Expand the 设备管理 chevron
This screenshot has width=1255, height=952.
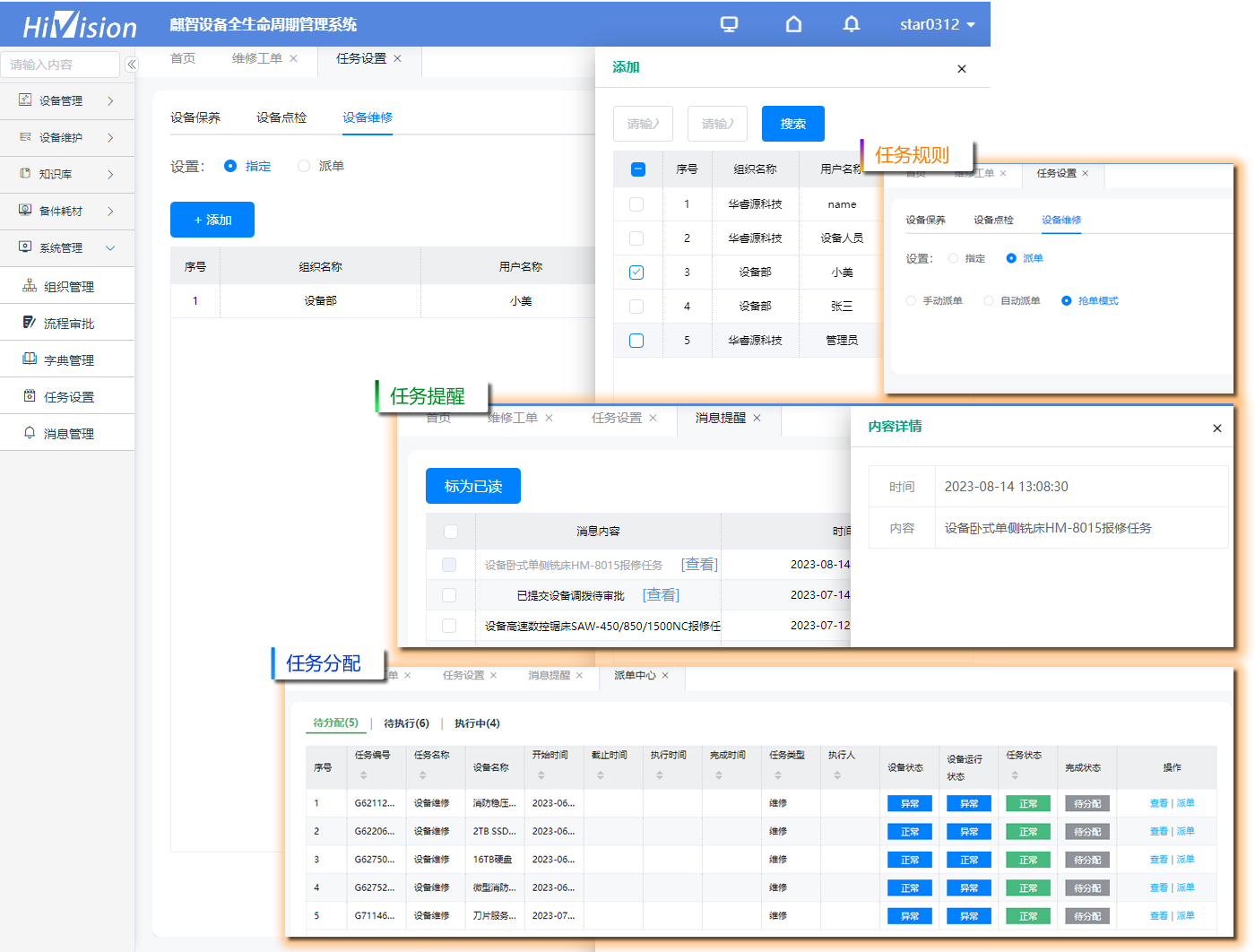(x=110, y=100)
